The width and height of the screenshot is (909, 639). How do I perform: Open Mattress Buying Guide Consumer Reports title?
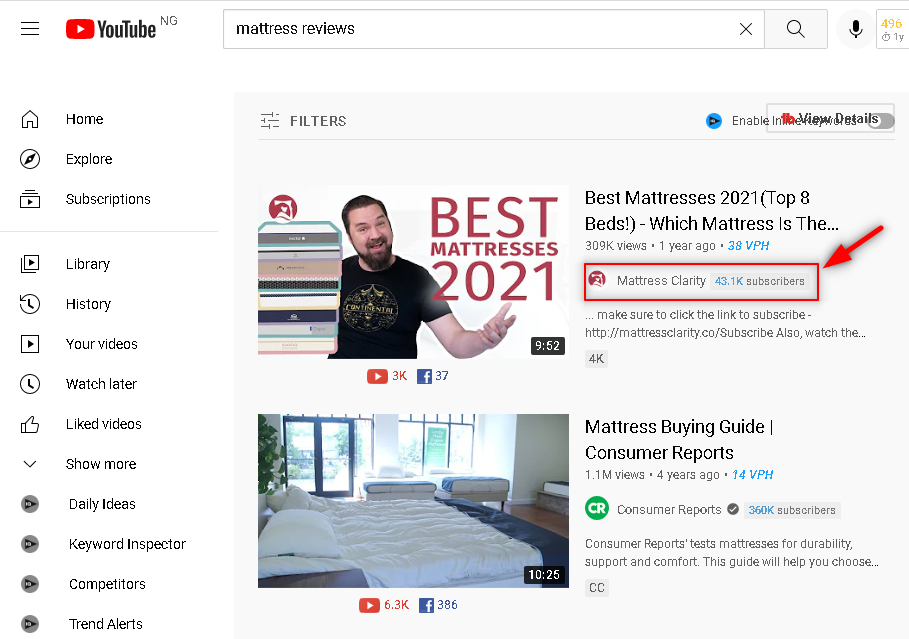679,440
